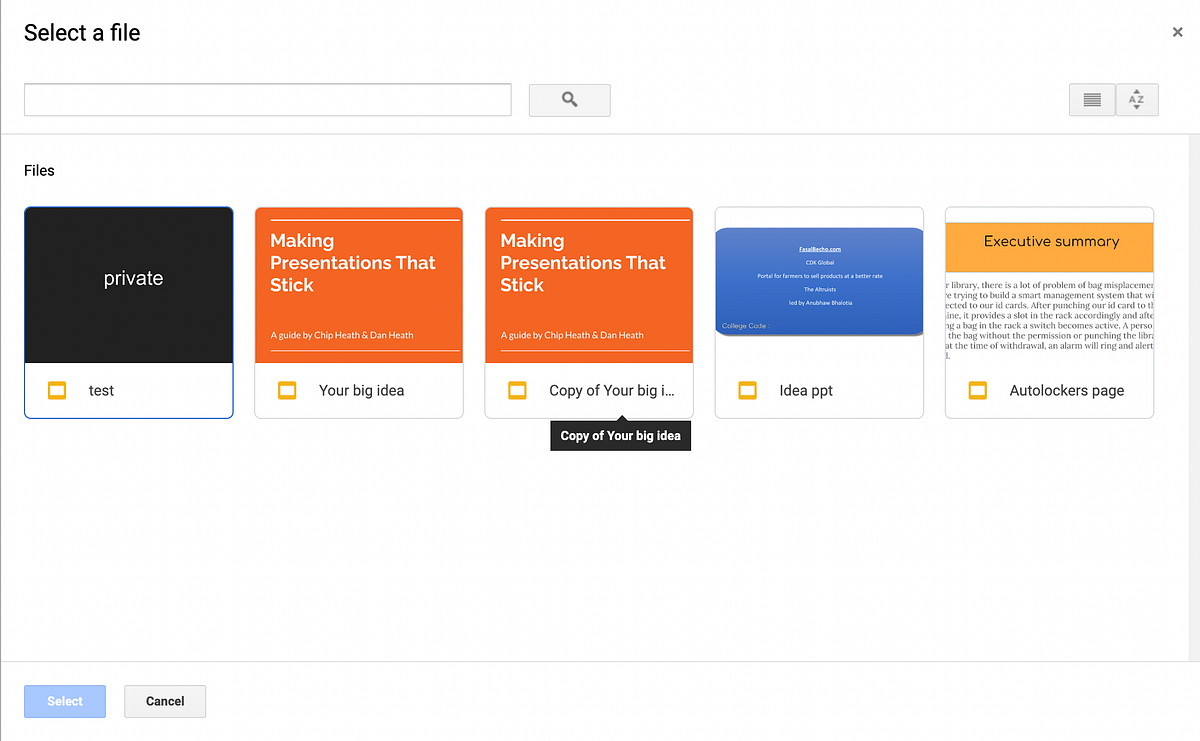Image resolution: width=1200 pixels, height=741 pixels.
Task: Open the "Your big idea" presentation thumbnail
Action: [358, 284]
